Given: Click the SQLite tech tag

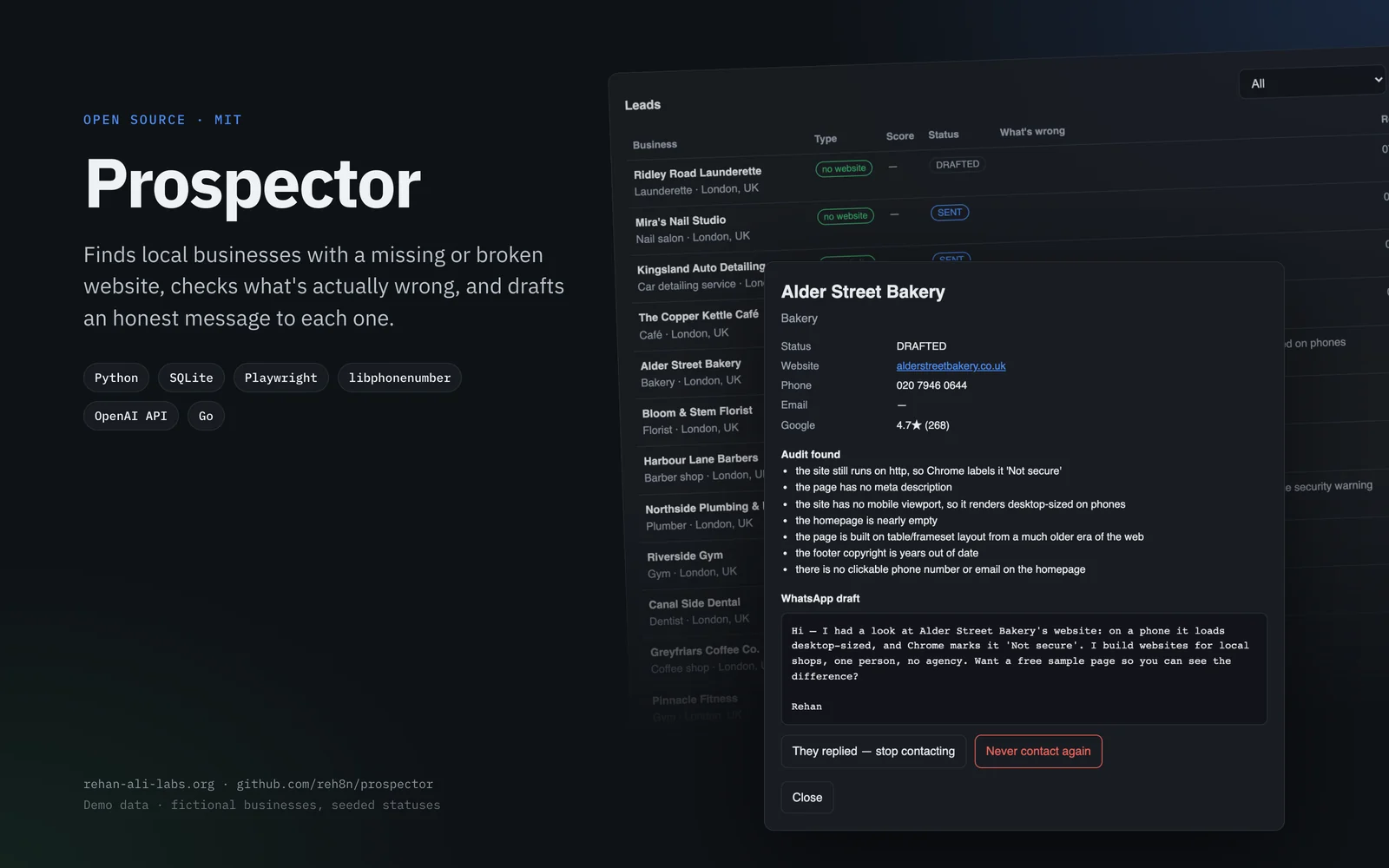Looking at the screenshot, I should click(x=191, y=378).
